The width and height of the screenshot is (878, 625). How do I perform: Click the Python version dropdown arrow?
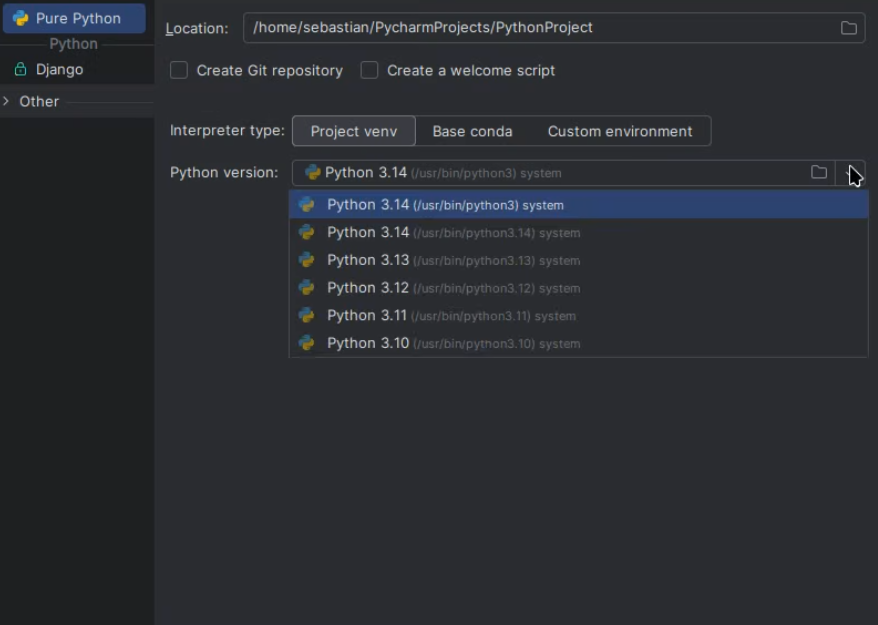pyautogui.click(x=851, y=172)
